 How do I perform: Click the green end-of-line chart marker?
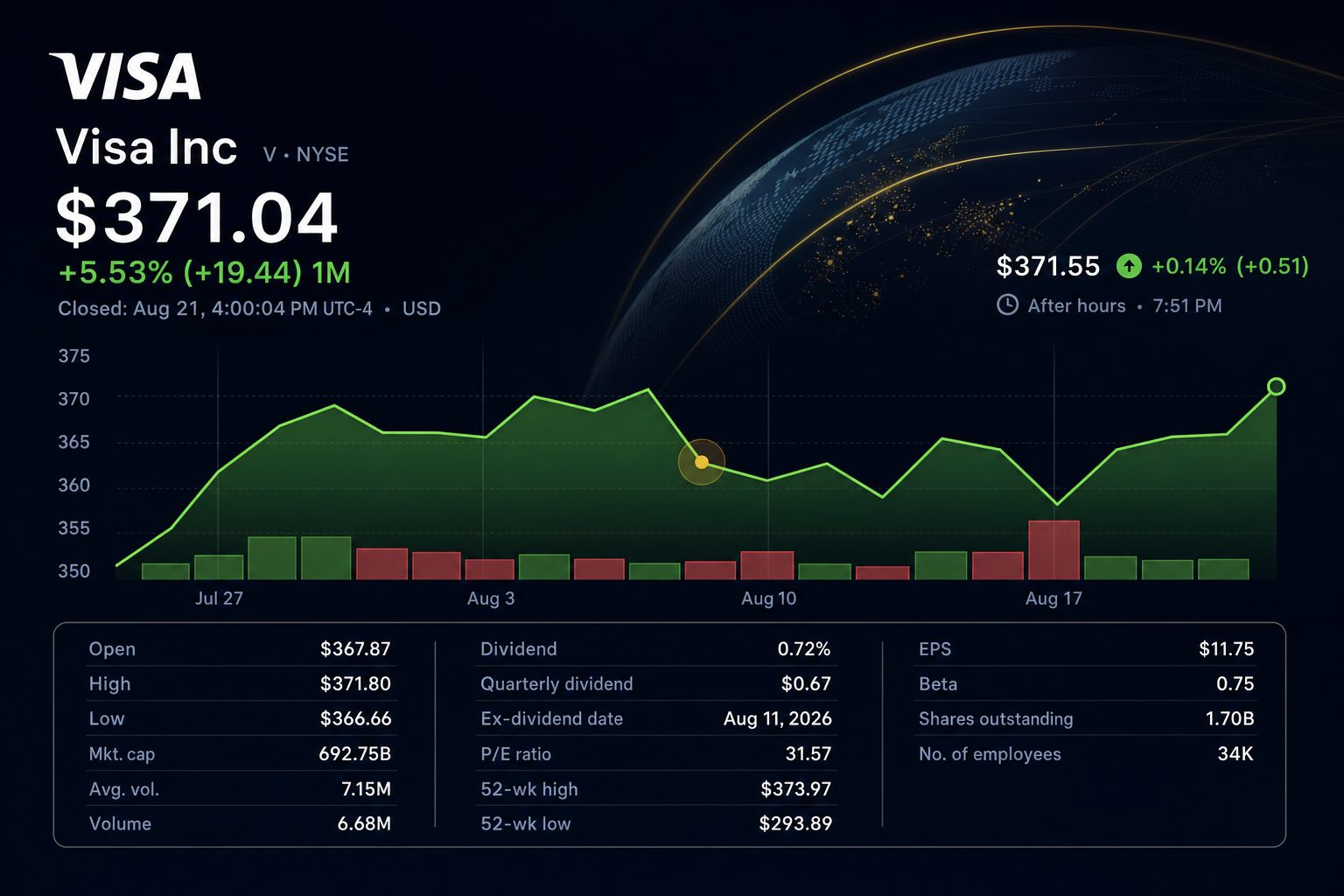point(1276,386)
